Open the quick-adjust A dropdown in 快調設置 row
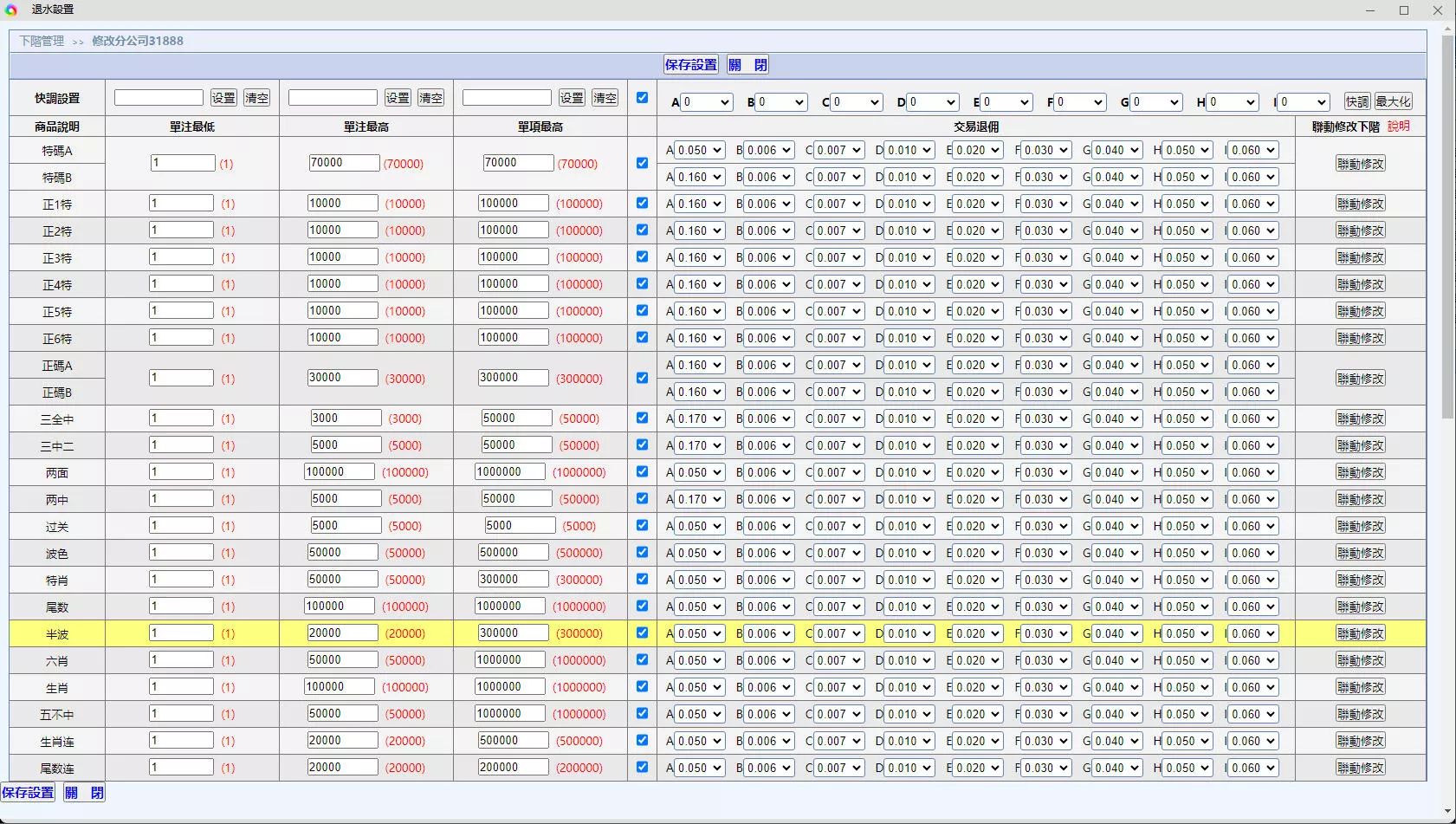Screen dimensions: 1456x824 point(707,102)
